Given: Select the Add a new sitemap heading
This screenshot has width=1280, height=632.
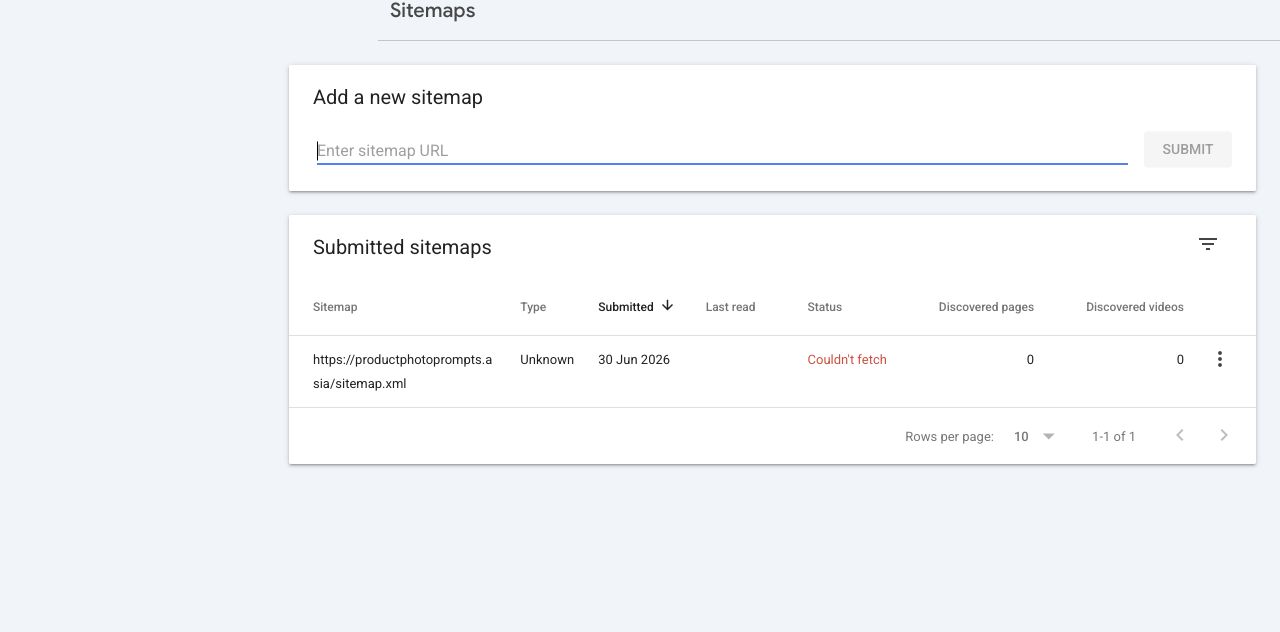Looking at the screenshot, I should click(x=398, y=97).
